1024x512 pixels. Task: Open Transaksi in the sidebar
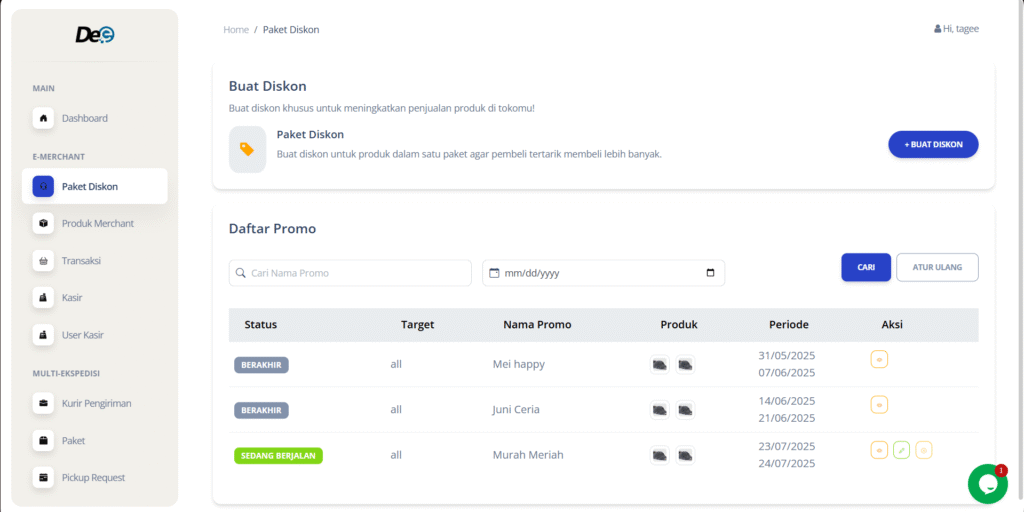[81, 260]
